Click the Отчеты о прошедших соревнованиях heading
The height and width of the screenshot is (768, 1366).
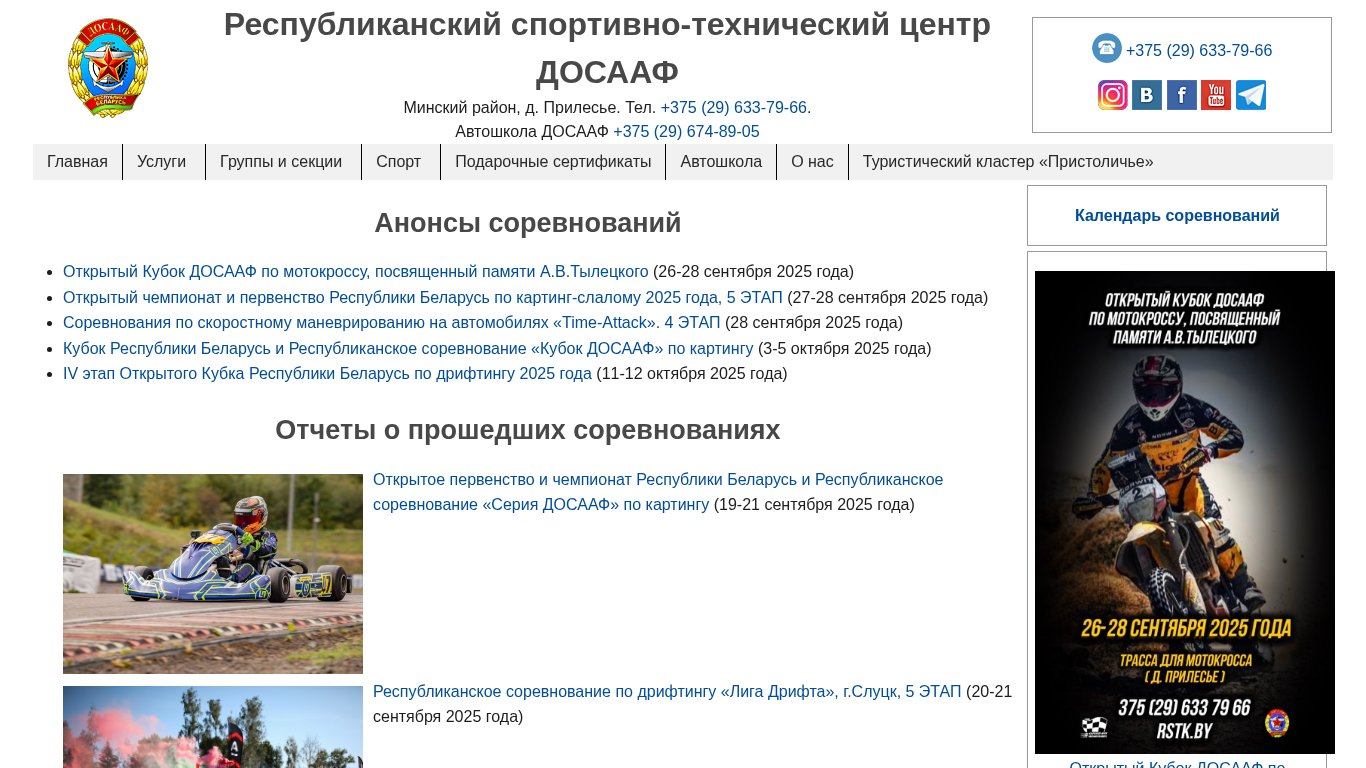[528, 430]
